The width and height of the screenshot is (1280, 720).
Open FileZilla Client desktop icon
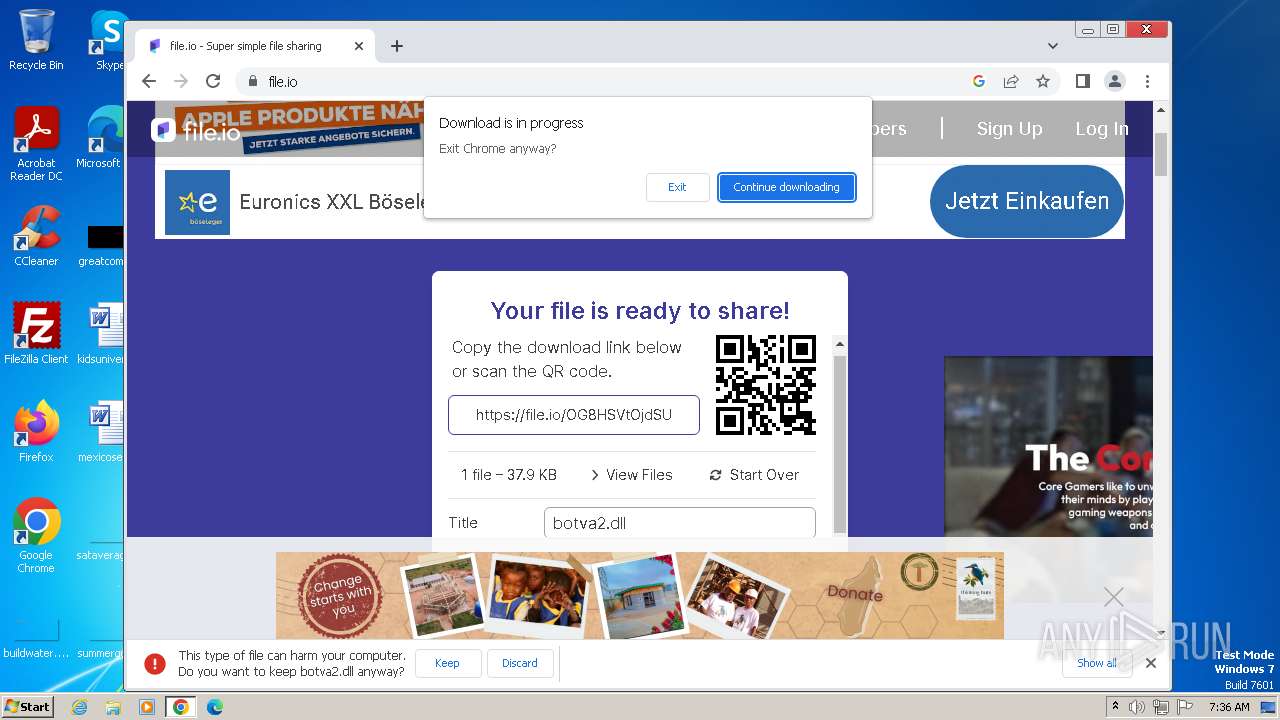tap(36, 333)
